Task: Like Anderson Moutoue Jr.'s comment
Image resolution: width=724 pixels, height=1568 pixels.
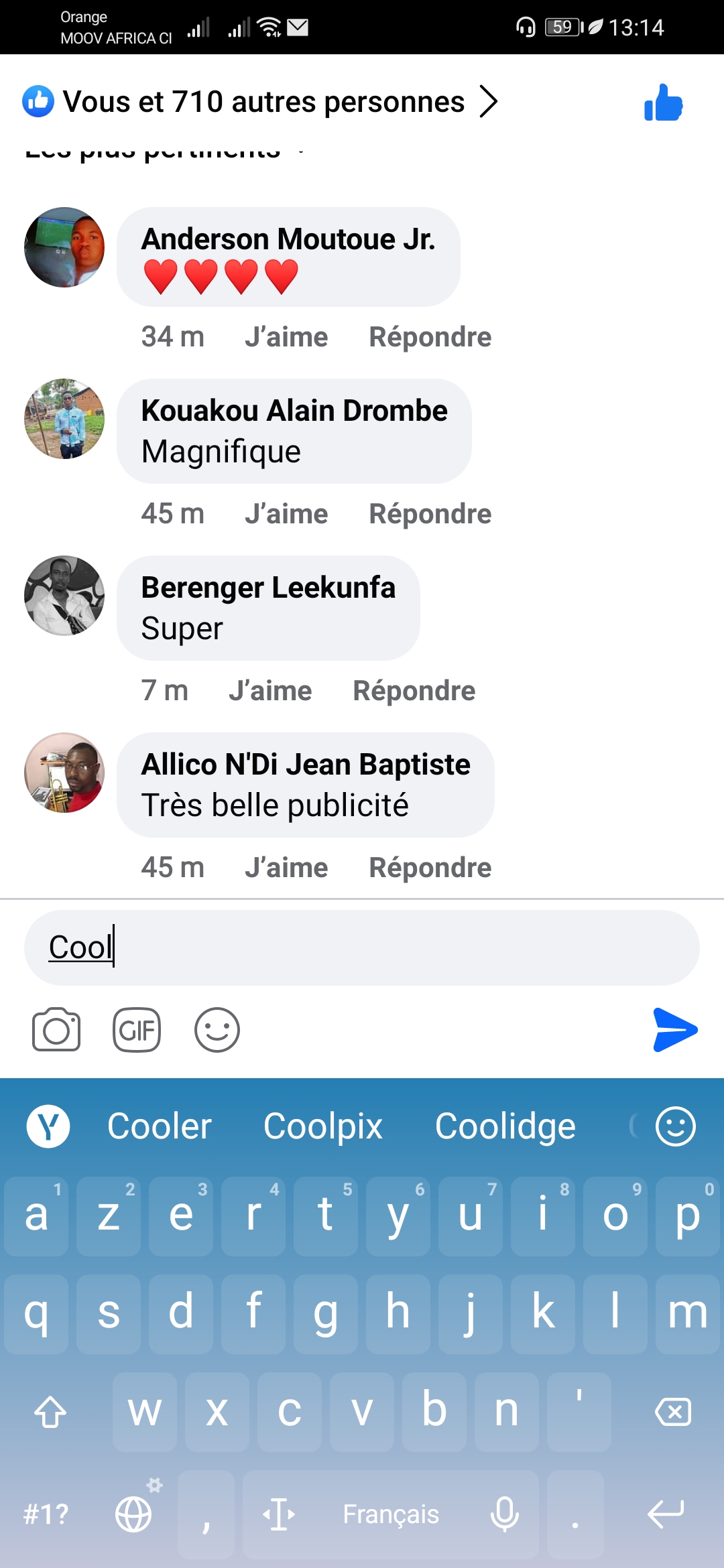Action: 286,337
